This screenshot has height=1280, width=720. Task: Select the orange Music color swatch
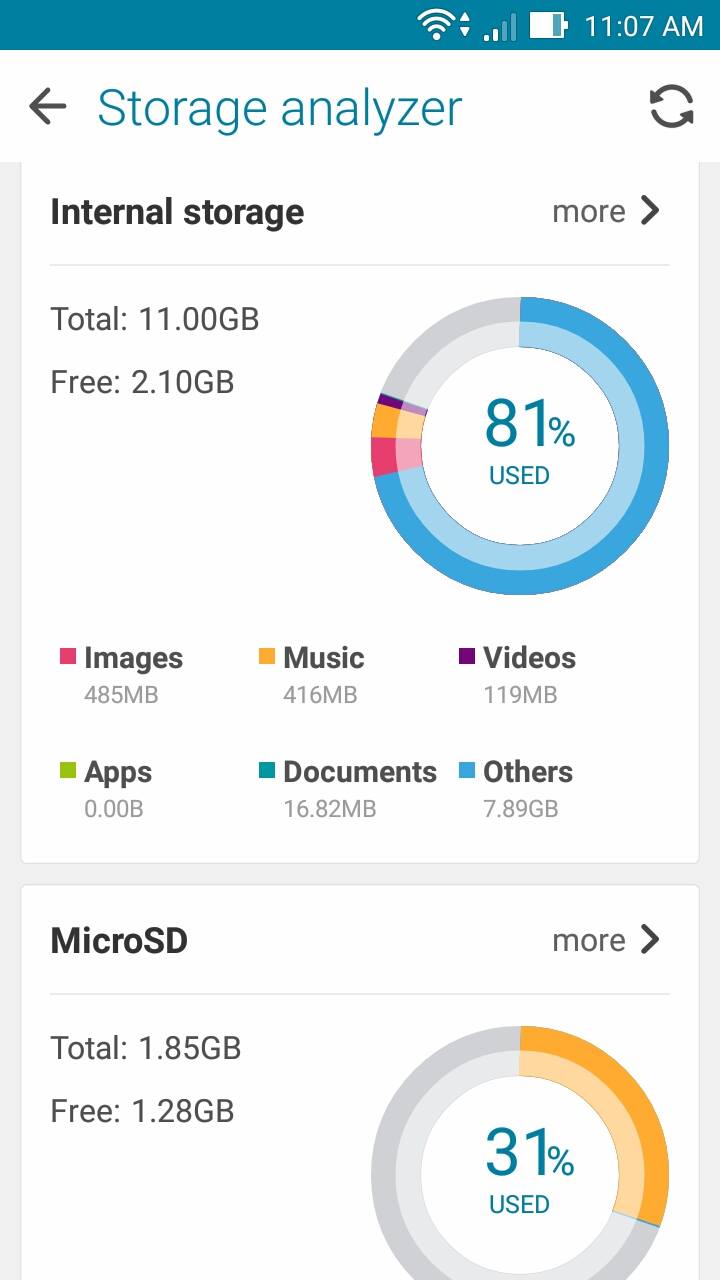[x=267, y=657]
